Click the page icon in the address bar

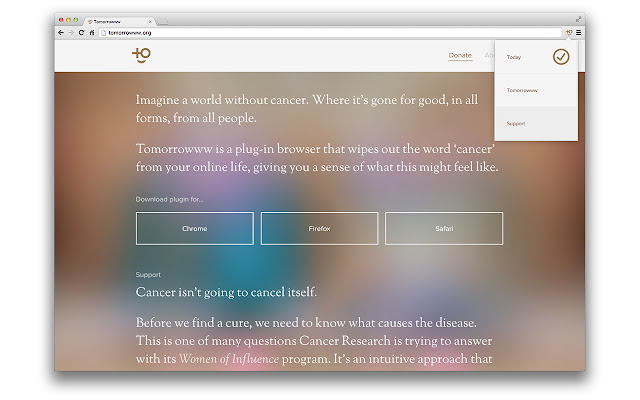[104, 33]
